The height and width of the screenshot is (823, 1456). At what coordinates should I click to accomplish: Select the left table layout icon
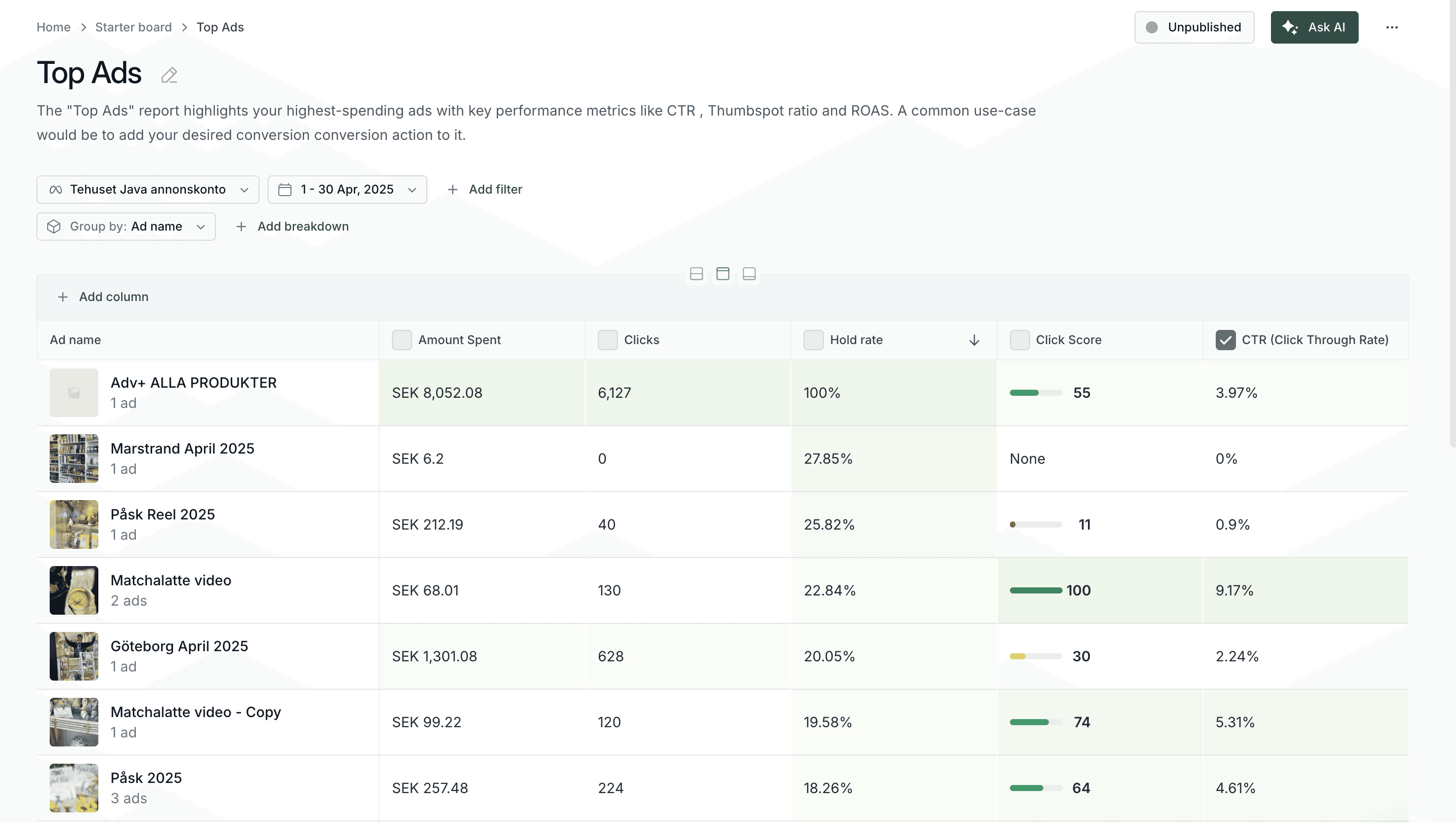(x=696, y=274)
